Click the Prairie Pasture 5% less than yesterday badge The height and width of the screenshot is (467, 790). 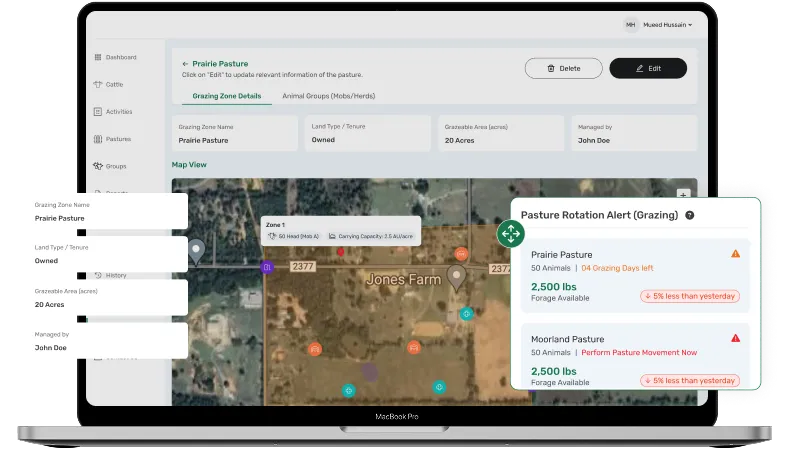(x=690, y=296)
